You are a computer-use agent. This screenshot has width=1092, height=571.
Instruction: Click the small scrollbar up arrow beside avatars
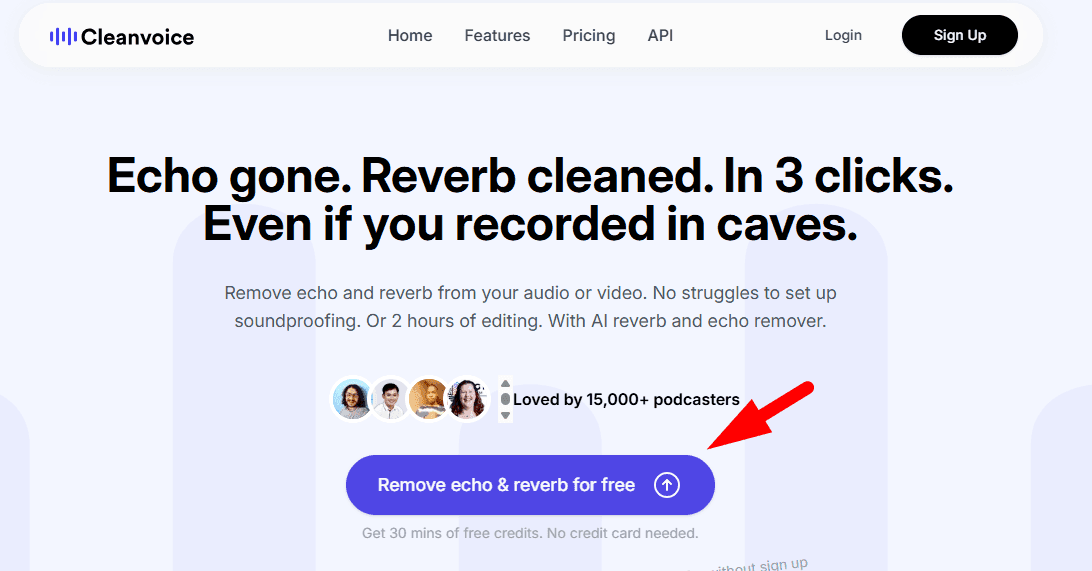coord(505,383)
